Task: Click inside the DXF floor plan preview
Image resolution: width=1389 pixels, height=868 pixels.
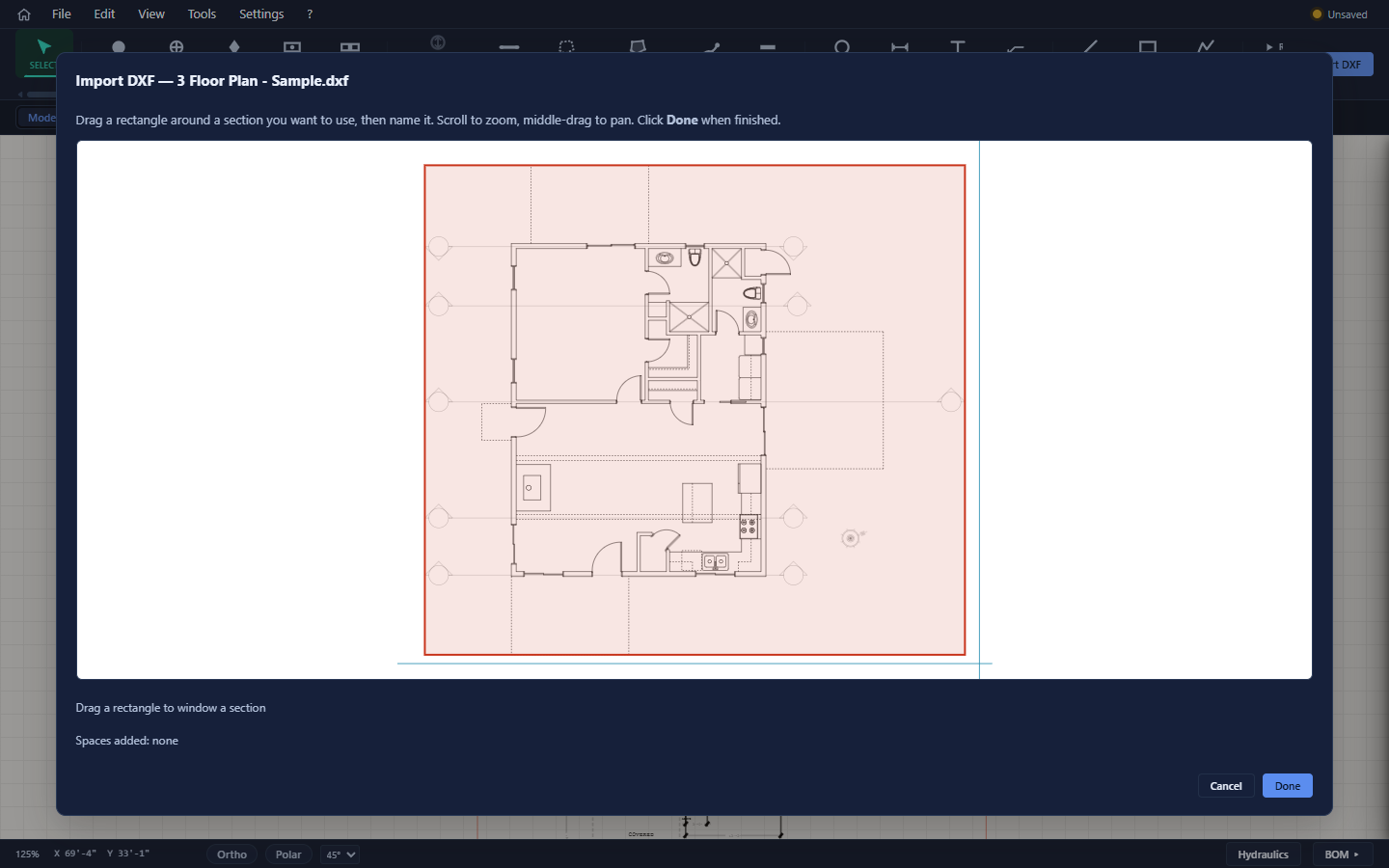Action: pos(694,410)
